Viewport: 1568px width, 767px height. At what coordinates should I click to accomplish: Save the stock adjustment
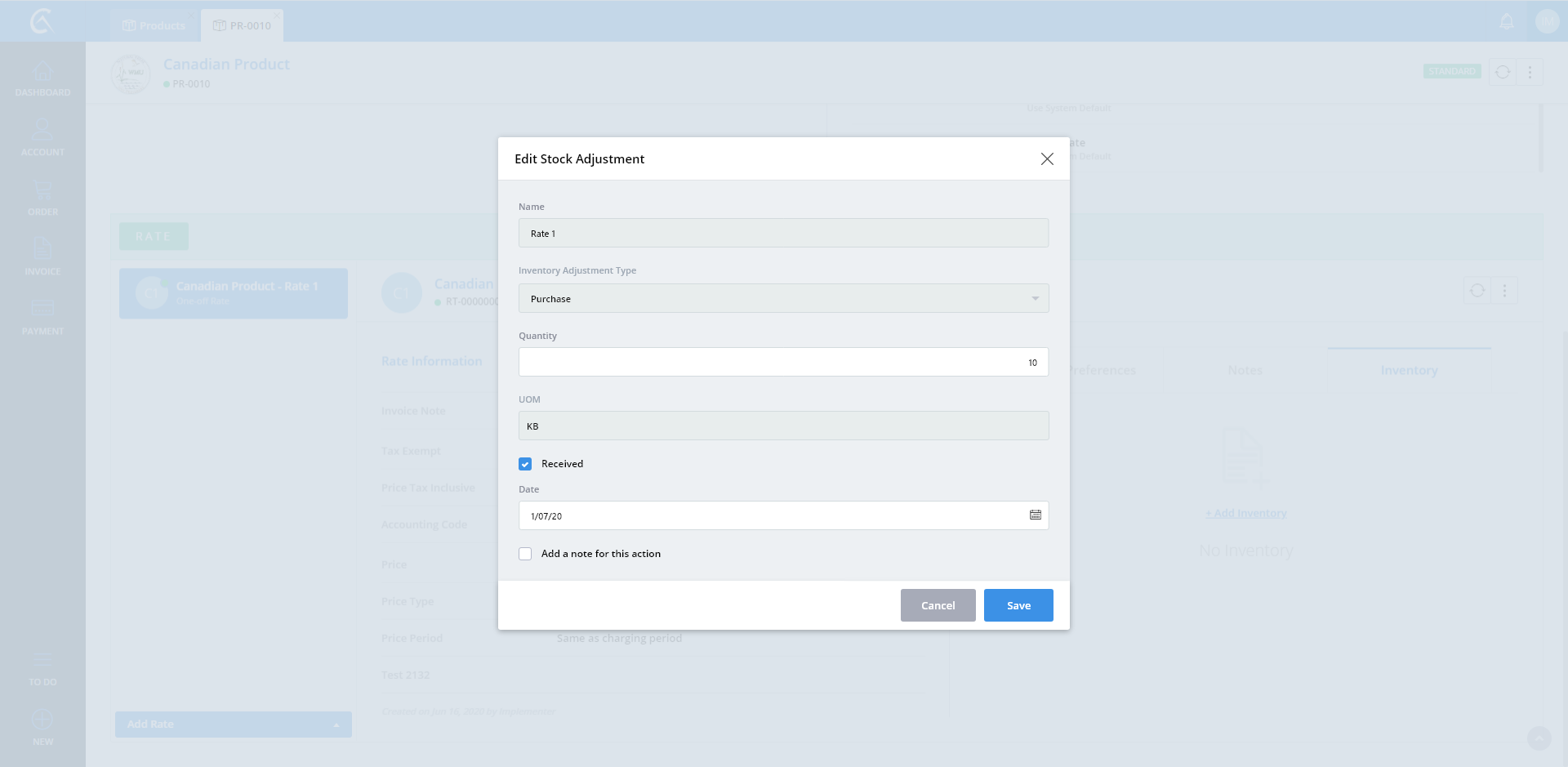pyautogui.click(x=1018, y=605)
